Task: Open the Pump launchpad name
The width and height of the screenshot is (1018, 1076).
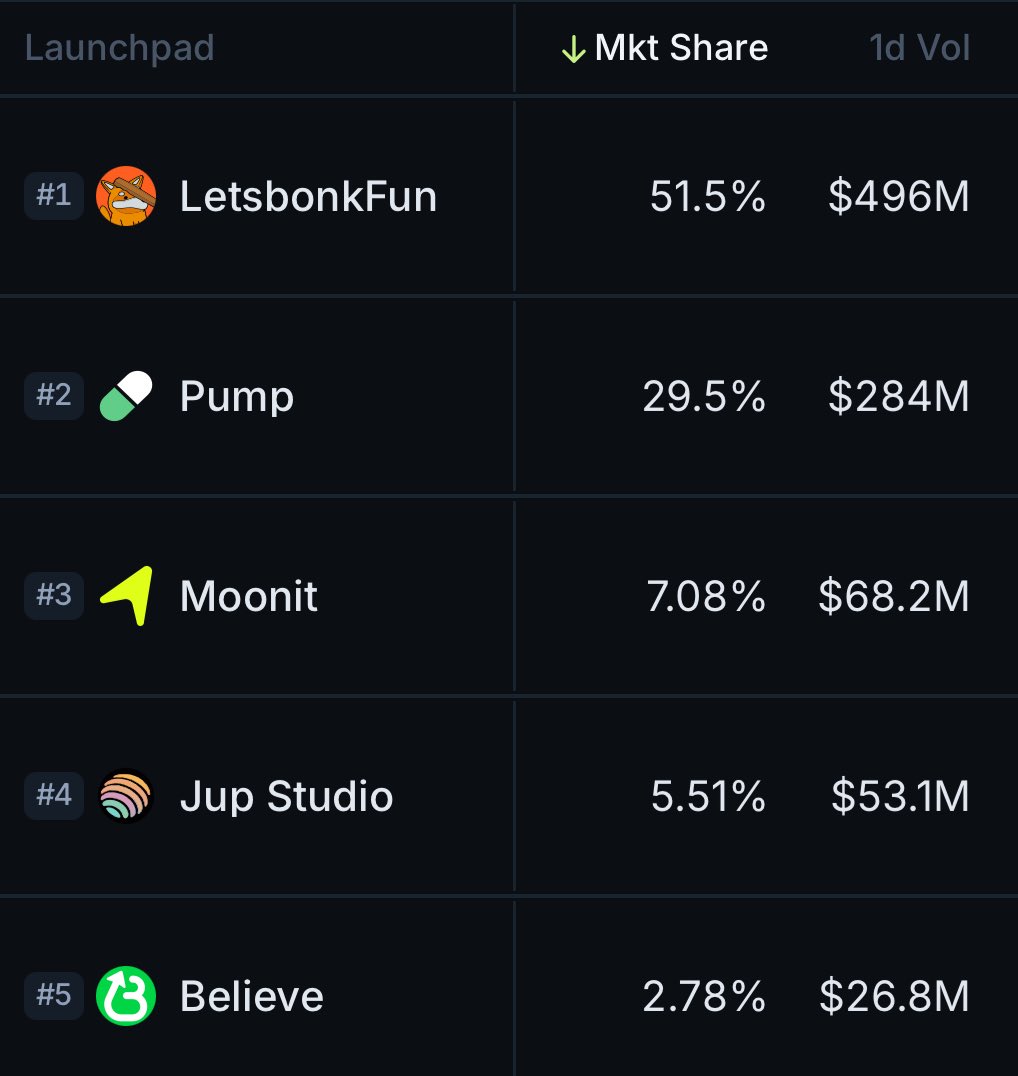Action: (237, 397)
